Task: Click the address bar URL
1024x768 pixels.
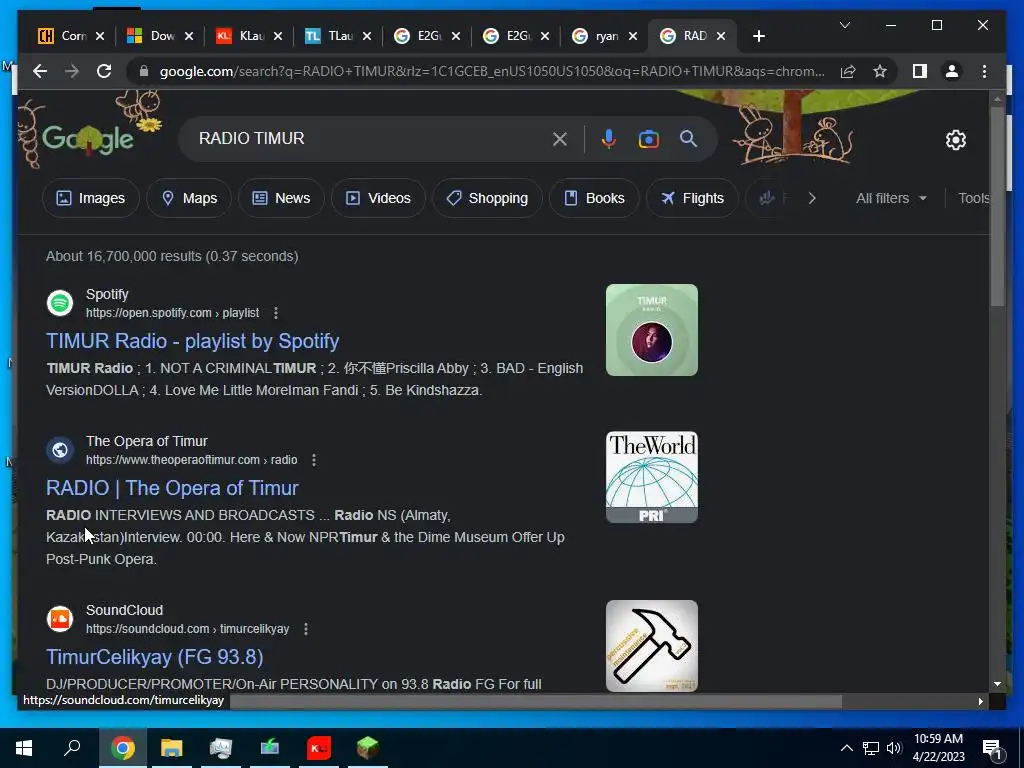Action: click(491, 71)
